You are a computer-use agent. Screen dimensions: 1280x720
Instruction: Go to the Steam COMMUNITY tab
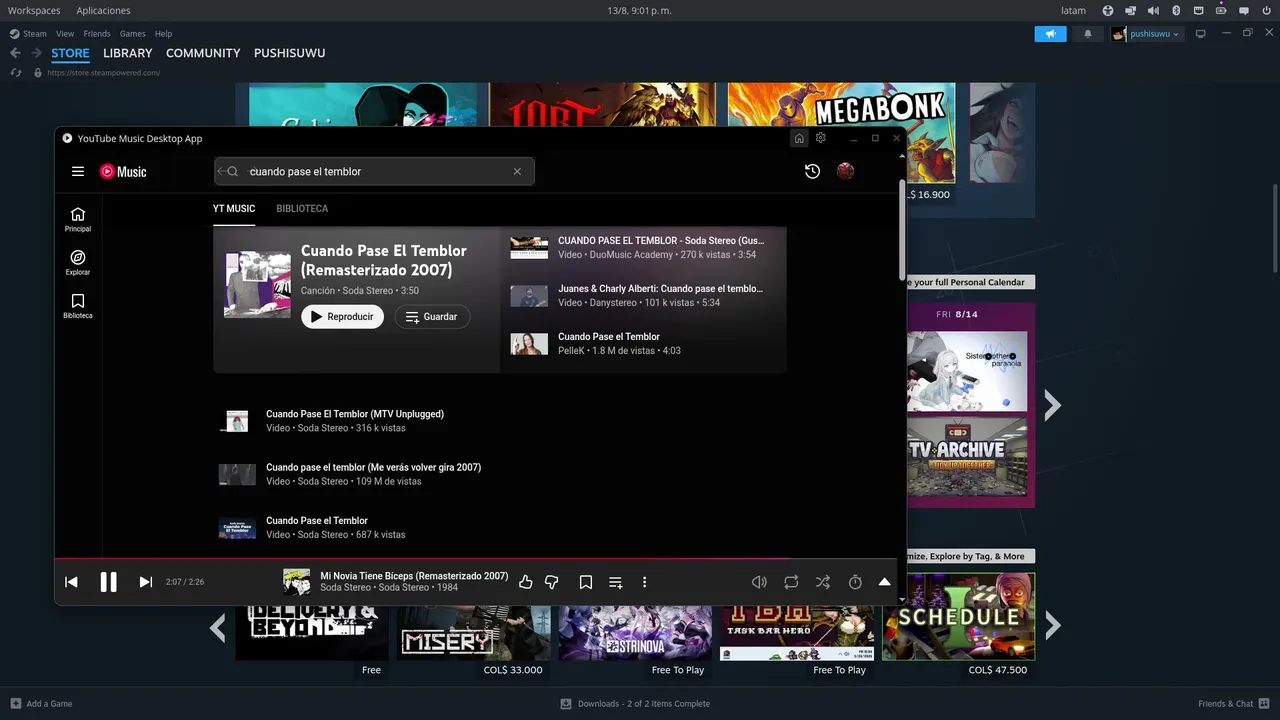[203, 53]
